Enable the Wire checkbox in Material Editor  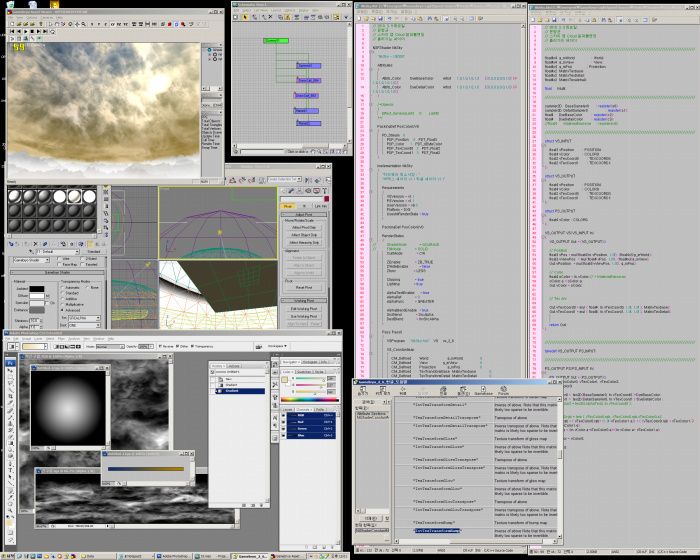tap(59, 259)
